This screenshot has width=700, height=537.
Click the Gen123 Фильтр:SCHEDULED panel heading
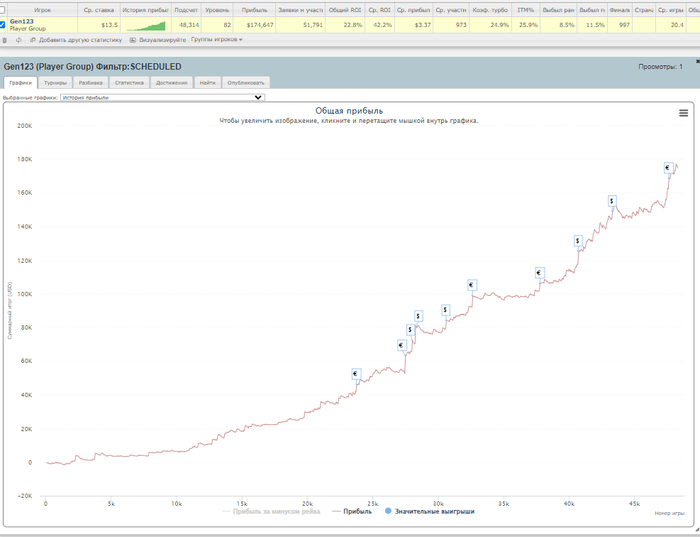(92, 67)
